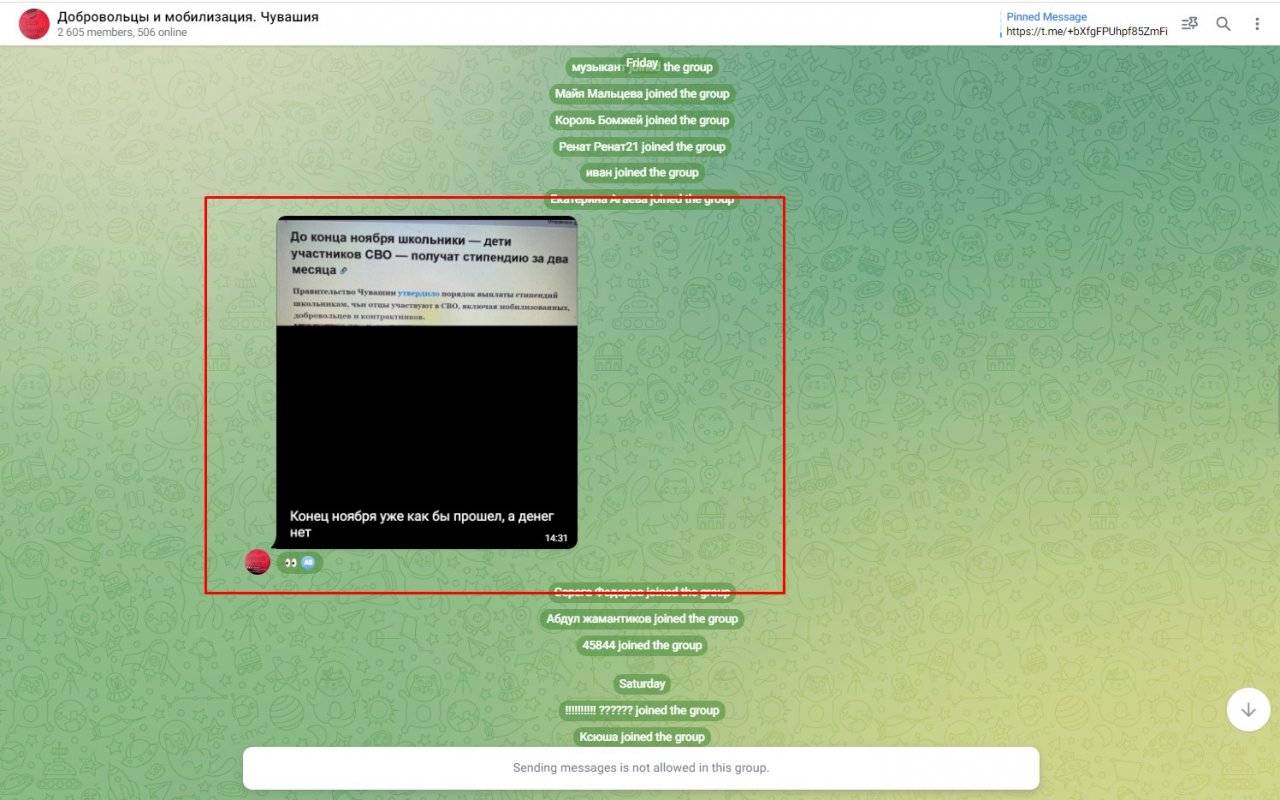Open the pinned messages list icon
This screenshot has width=1280, height=800.
click(x=1189, y=24)
